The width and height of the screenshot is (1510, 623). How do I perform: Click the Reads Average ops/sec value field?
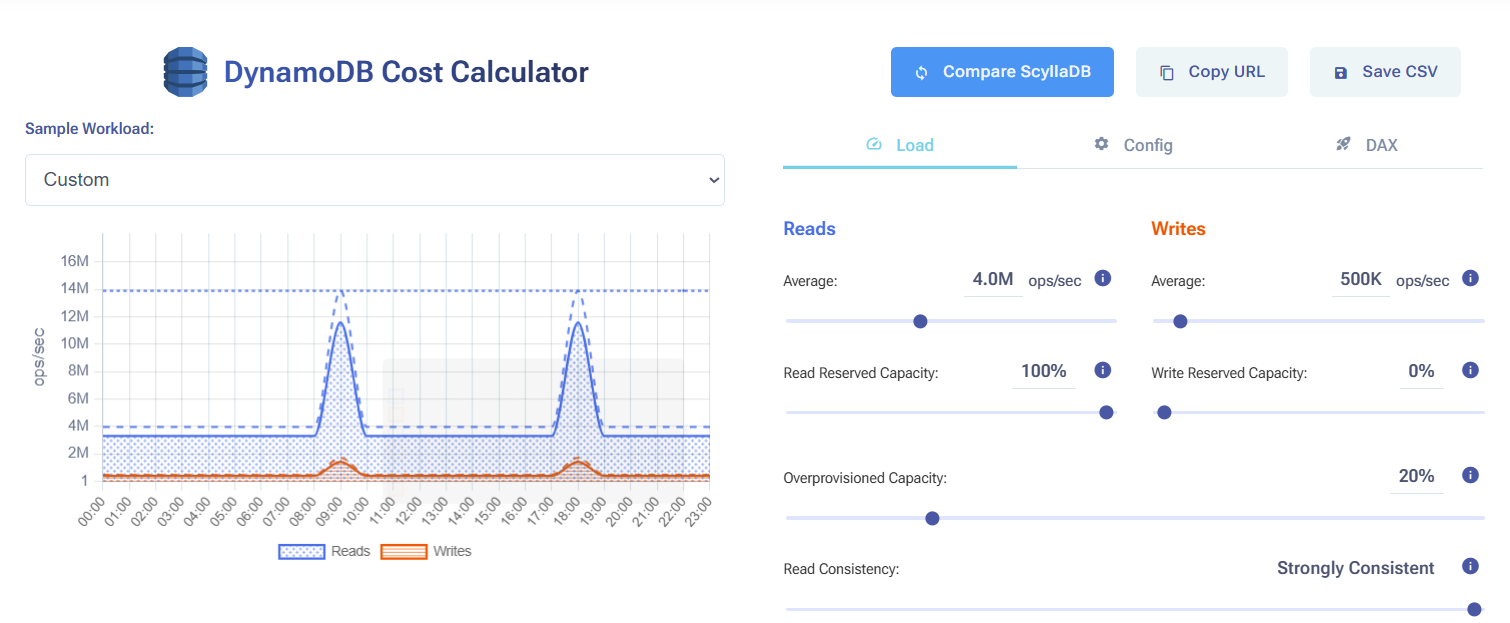[993, 279]
